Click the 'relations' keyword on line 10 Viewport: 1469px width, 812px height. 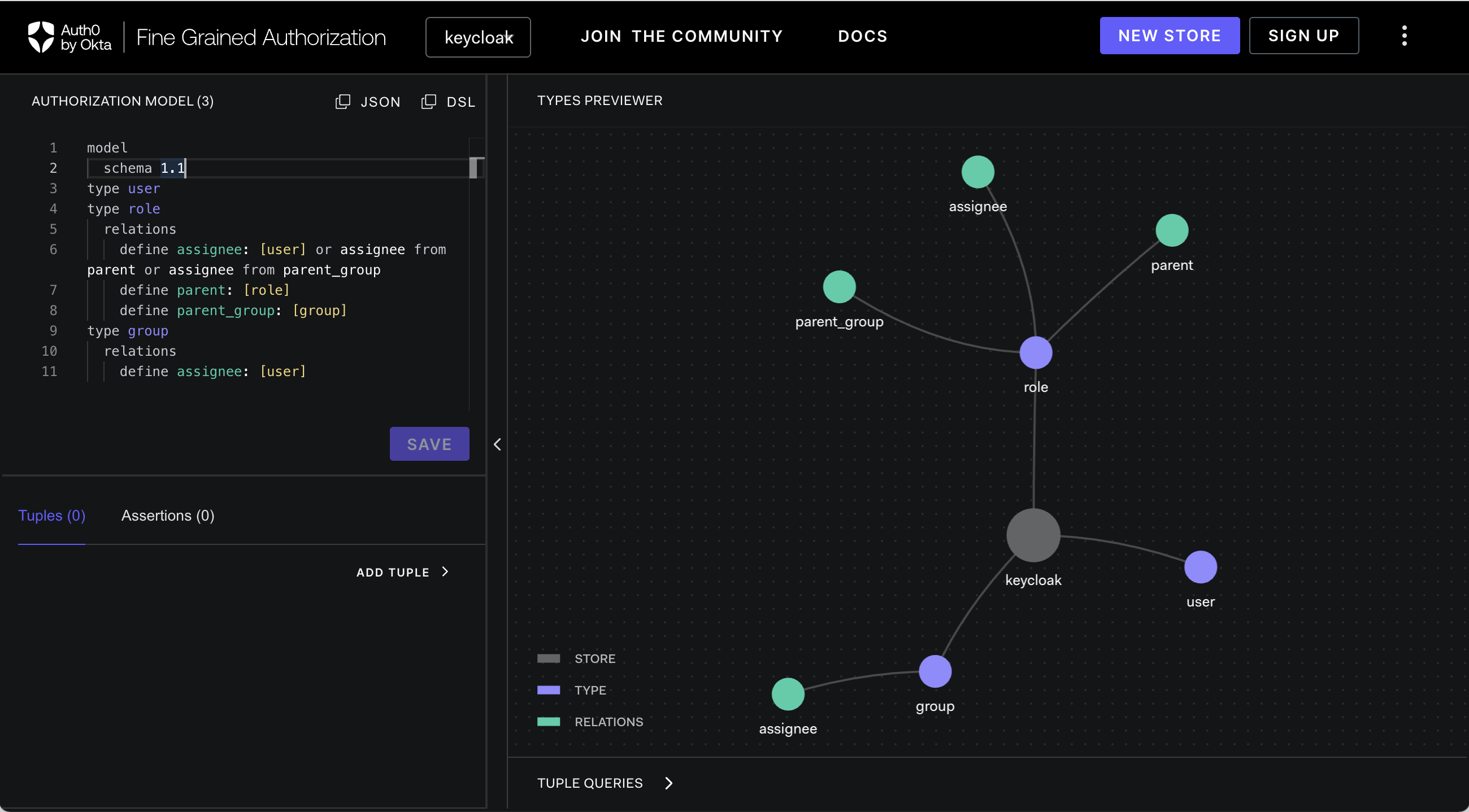(140, 351)
